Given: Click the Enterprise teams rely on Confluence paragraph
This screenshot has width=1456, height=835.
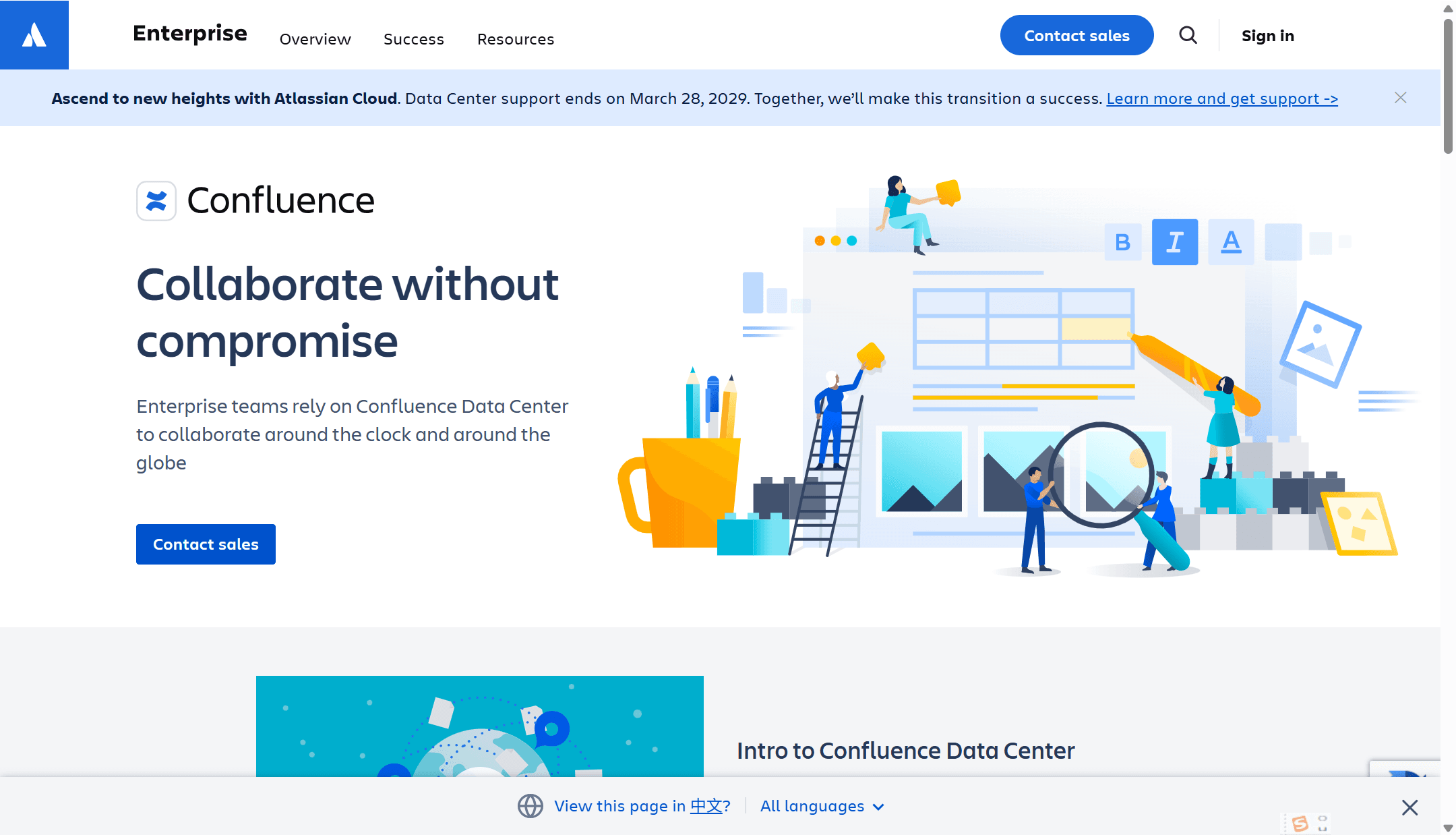Looking at the screenshot, I should coord(353,434).
